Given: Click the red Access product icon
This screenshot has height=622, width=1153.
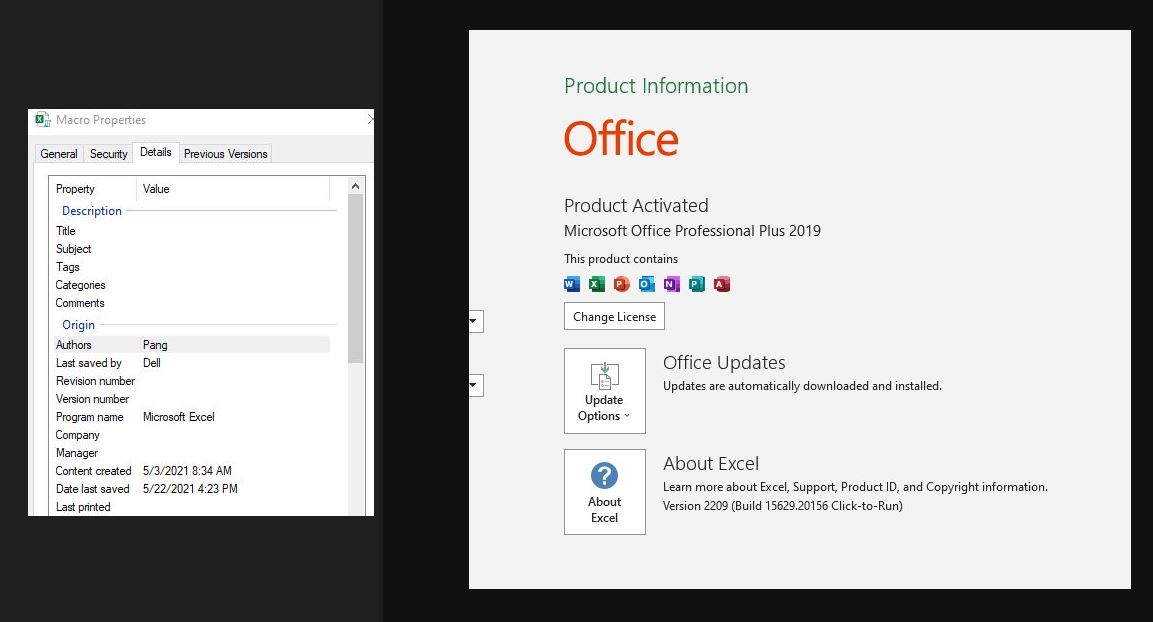Looking at the screenshot, I should (721, 284).
